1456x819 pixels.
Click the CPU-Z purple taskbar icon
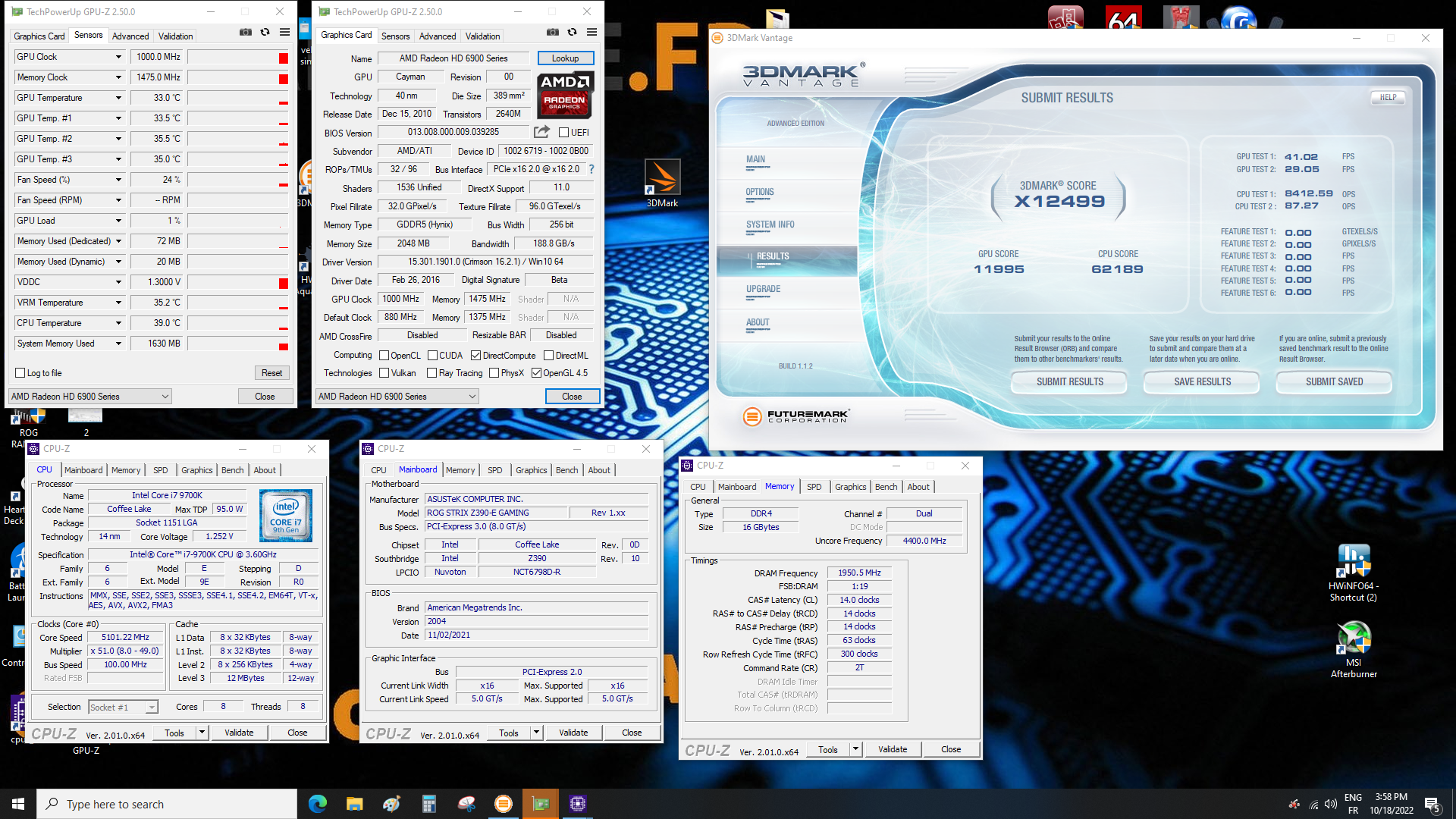577,804
